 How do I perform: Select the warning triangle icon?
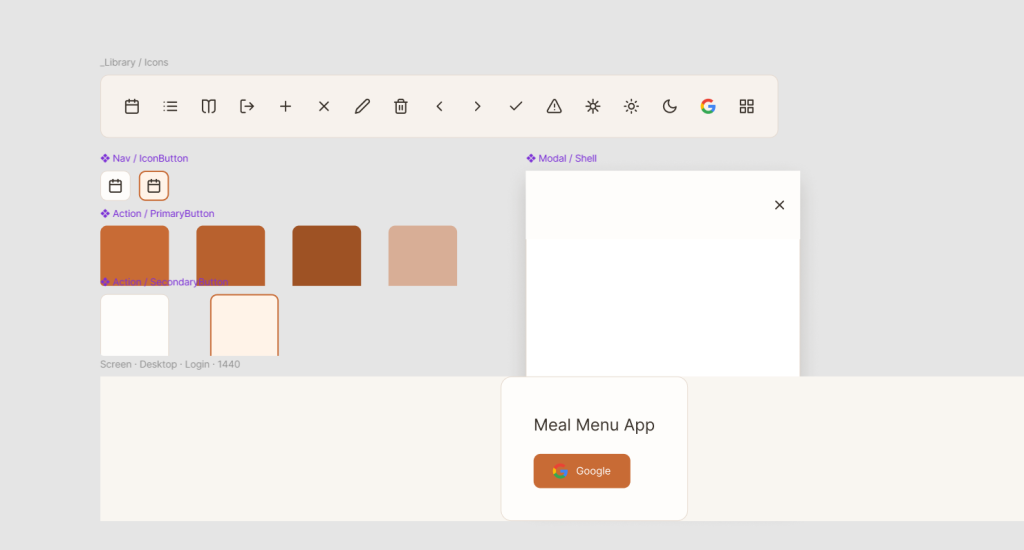point(554,106)
